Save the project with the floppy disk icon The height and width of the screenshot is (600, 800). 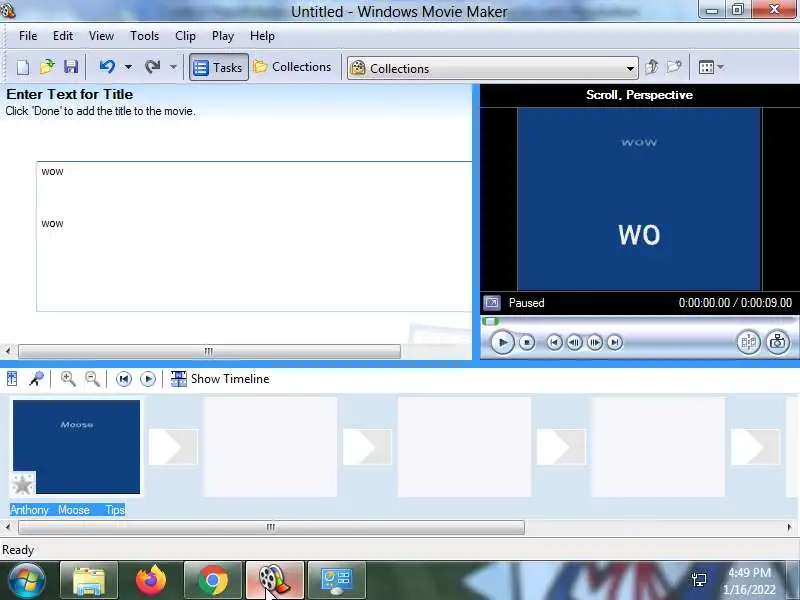tap(70, 67)
